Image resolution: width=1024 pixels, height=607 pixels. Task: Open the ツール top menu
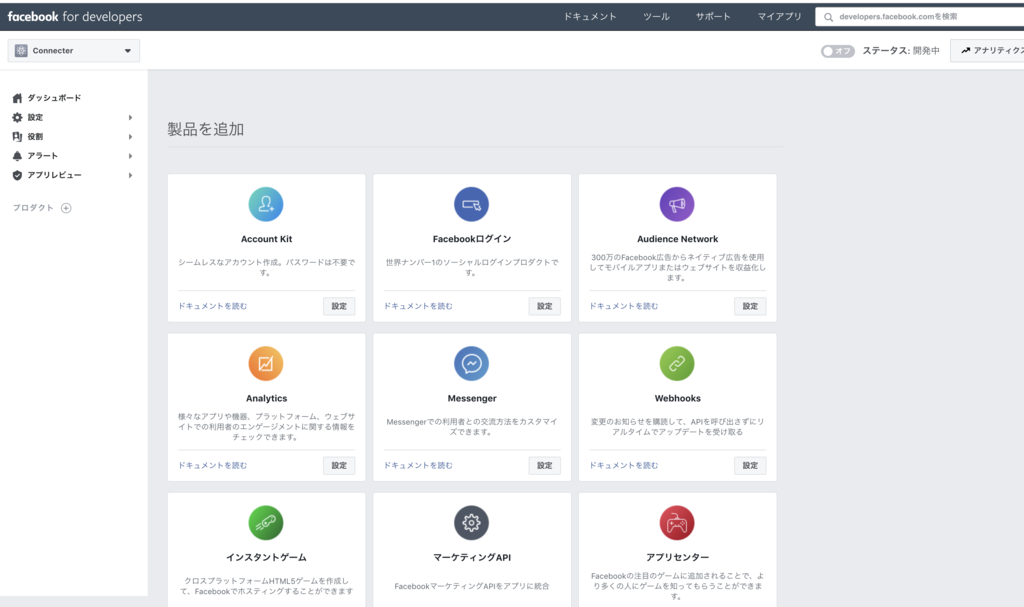(x=656, y=17)
